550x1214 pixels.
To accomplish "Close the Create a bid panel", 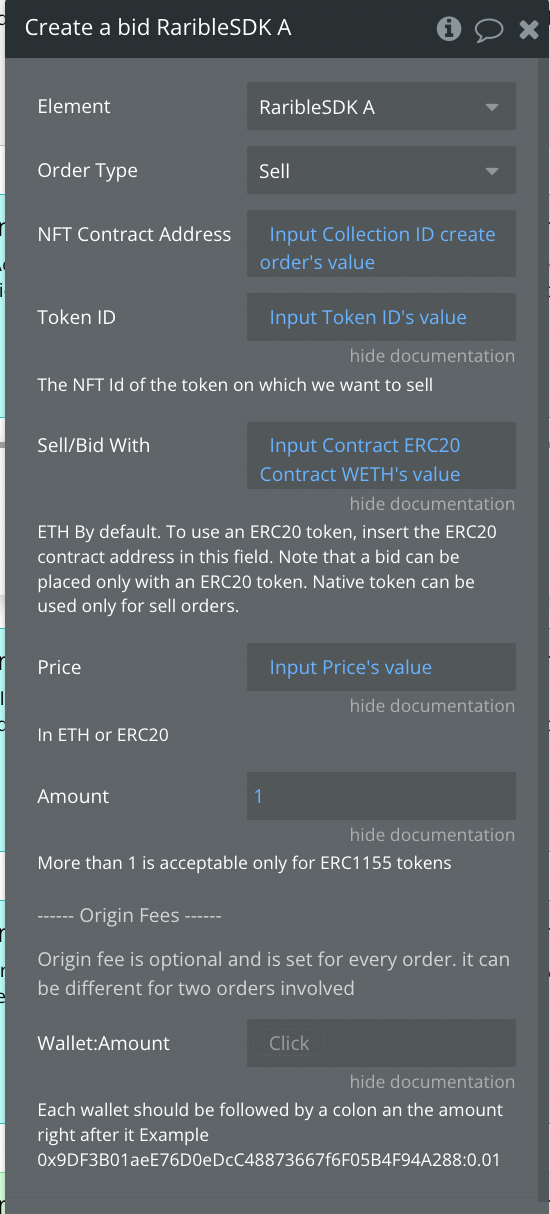I will [x=529, y=30].
